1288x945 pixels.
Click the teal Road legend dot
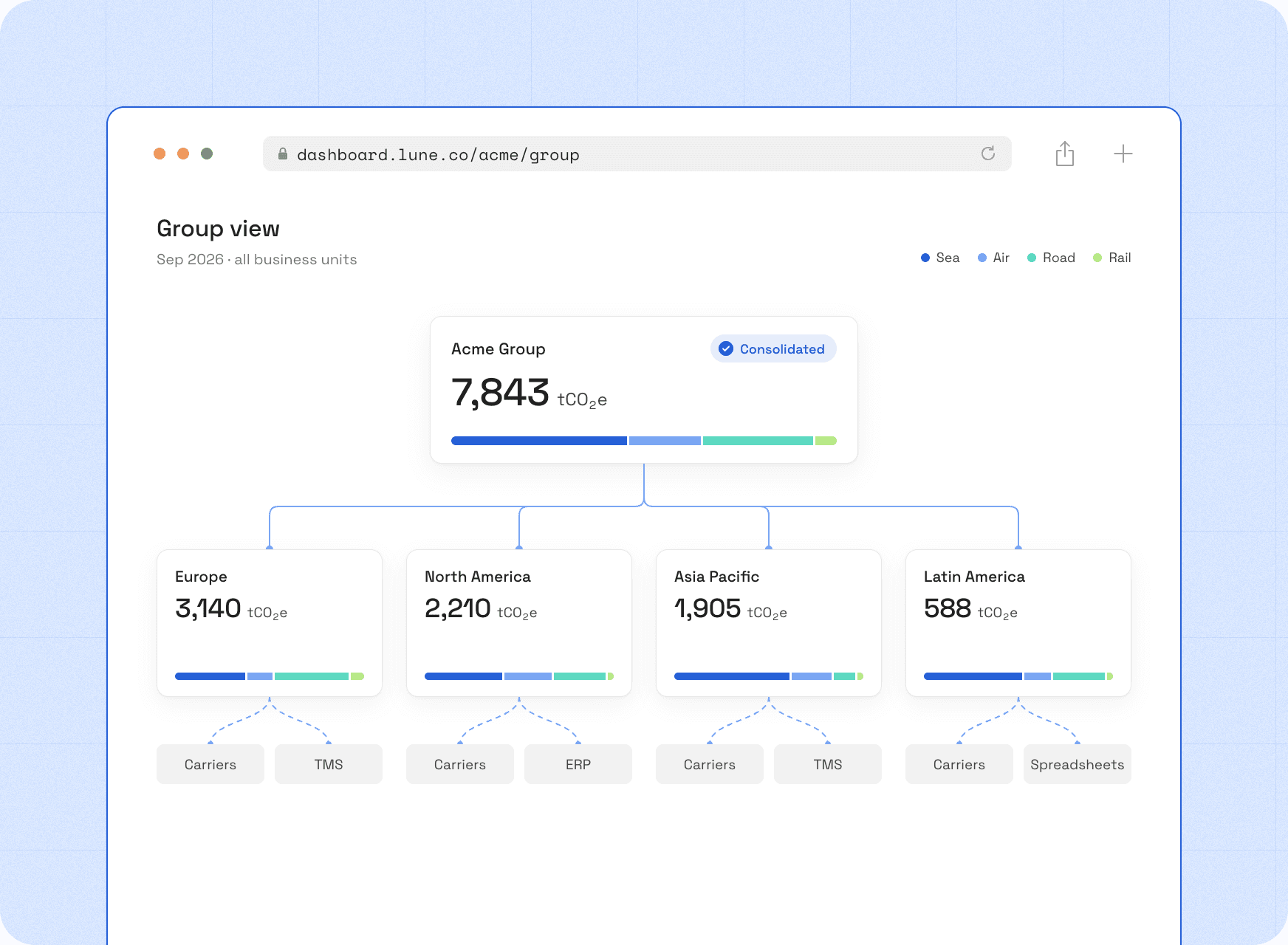coord(1031,258)
